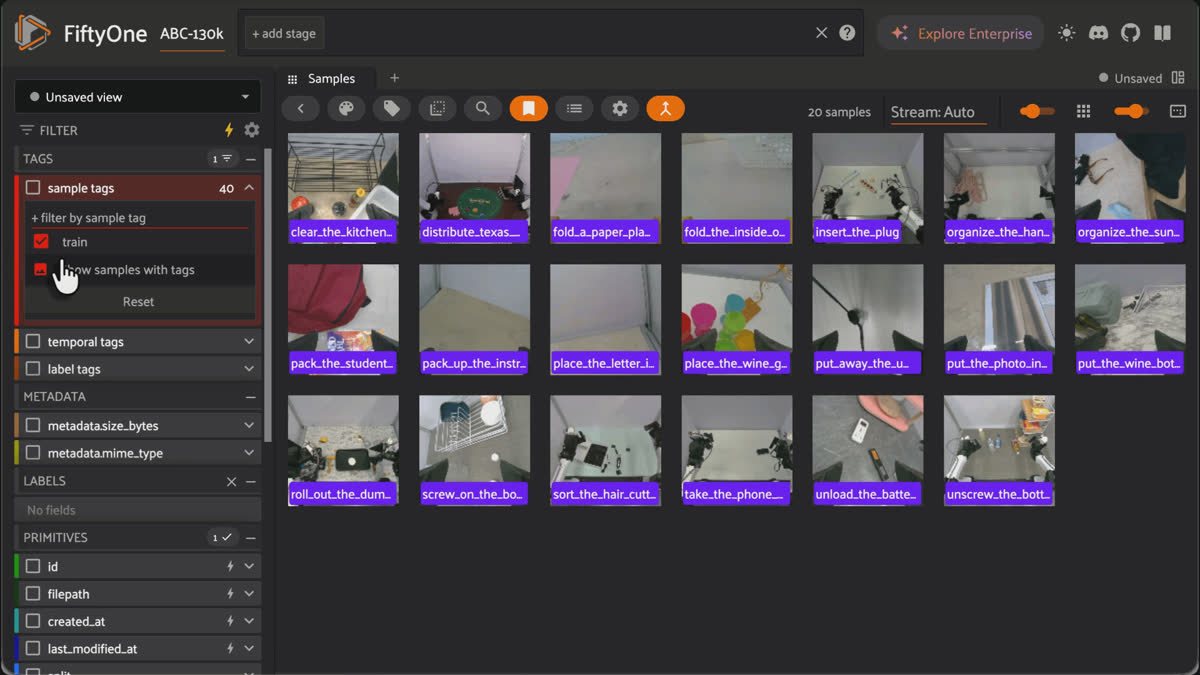Screen dimensions: 1200x675
Task: Check the last_modified_at field checkbox
Action: tap(33, 649)
